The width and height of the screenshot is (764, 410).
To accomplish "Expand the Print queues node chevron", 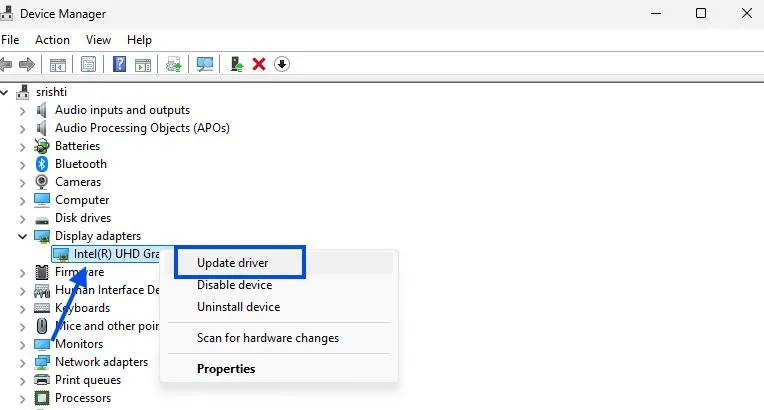I will click(22, 381).
